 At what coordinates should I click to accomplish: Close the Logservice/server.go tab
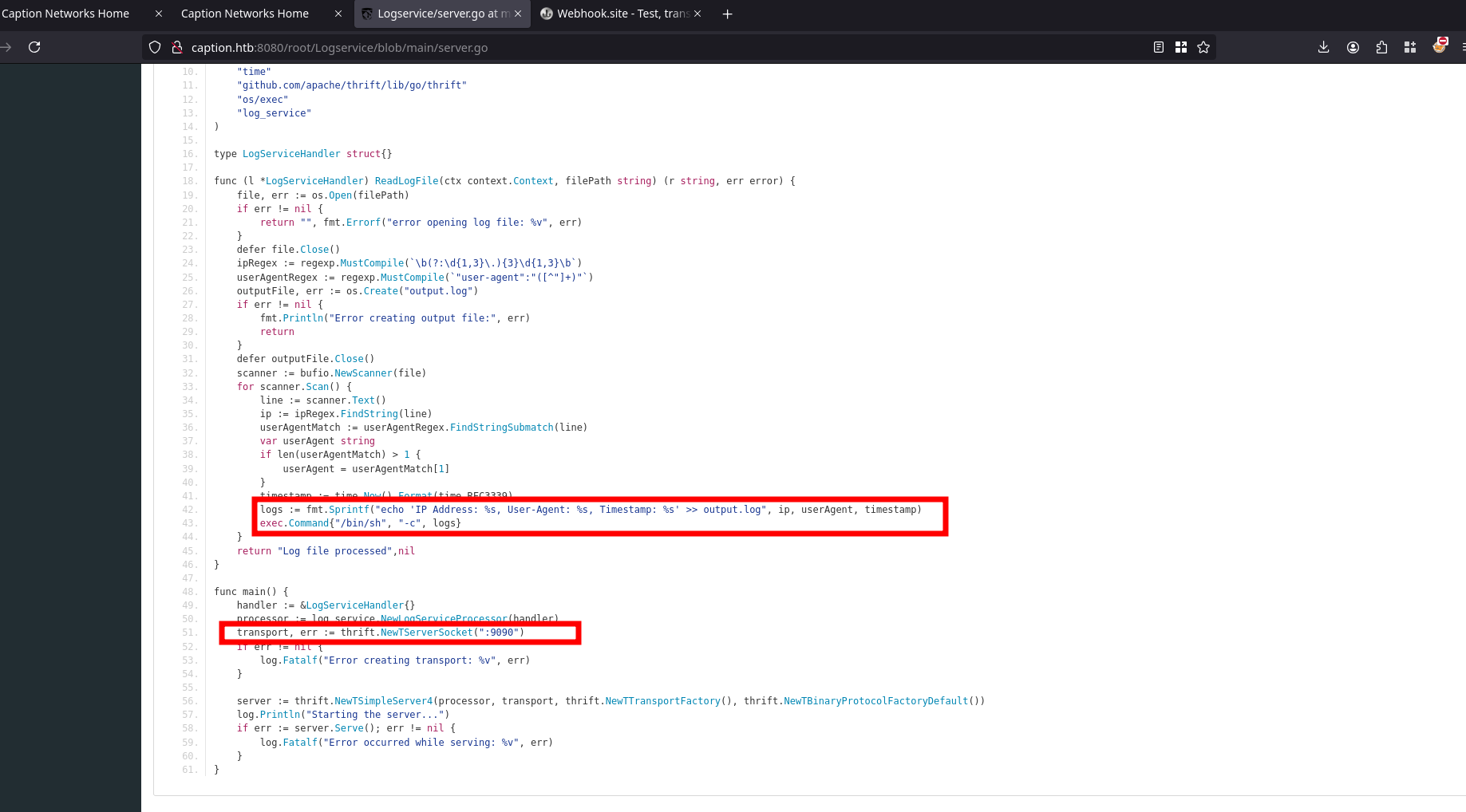[518, 14]
